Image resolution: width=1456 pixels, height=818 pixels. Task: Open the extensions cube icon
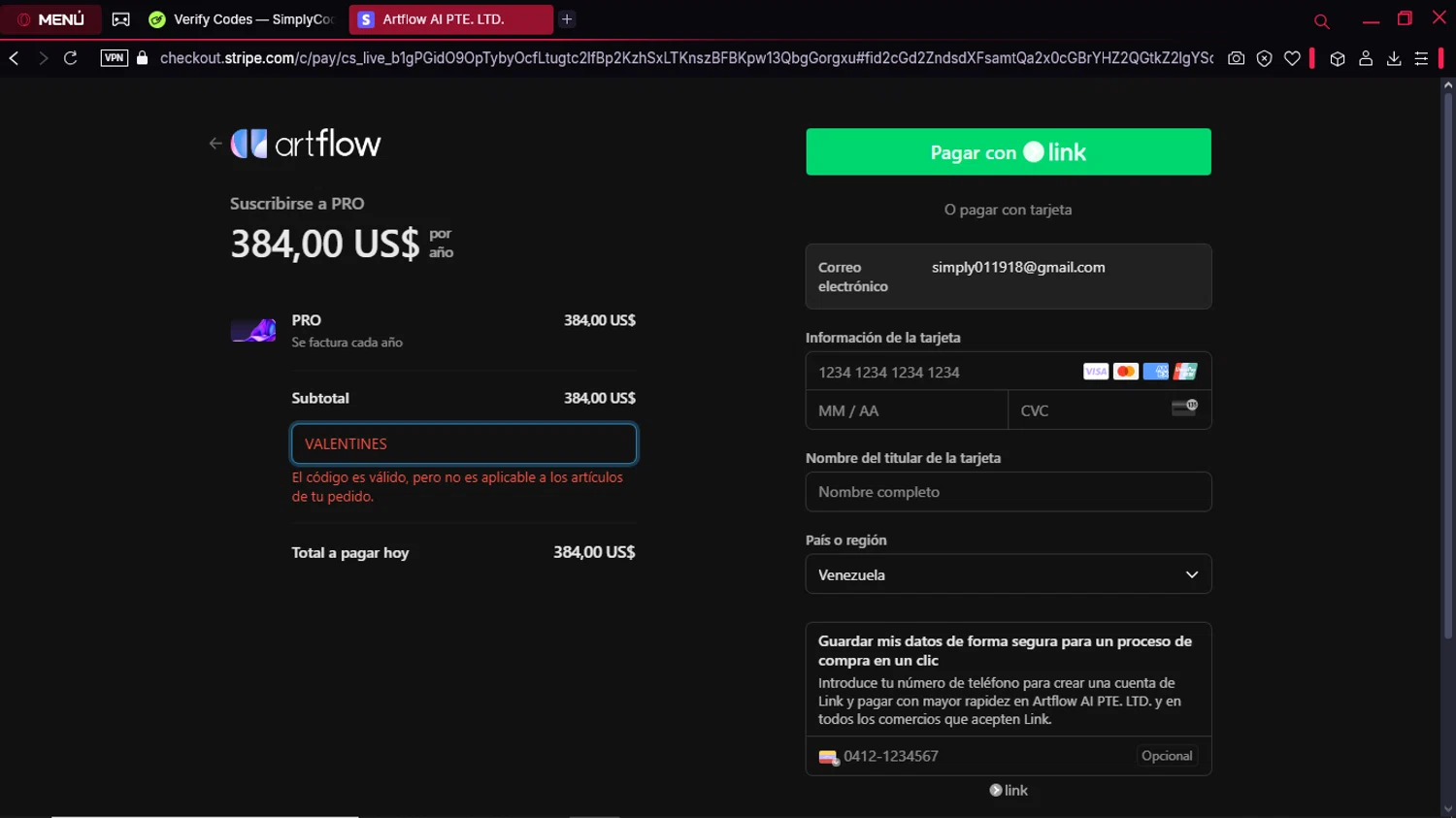[x=1338, y=58]
